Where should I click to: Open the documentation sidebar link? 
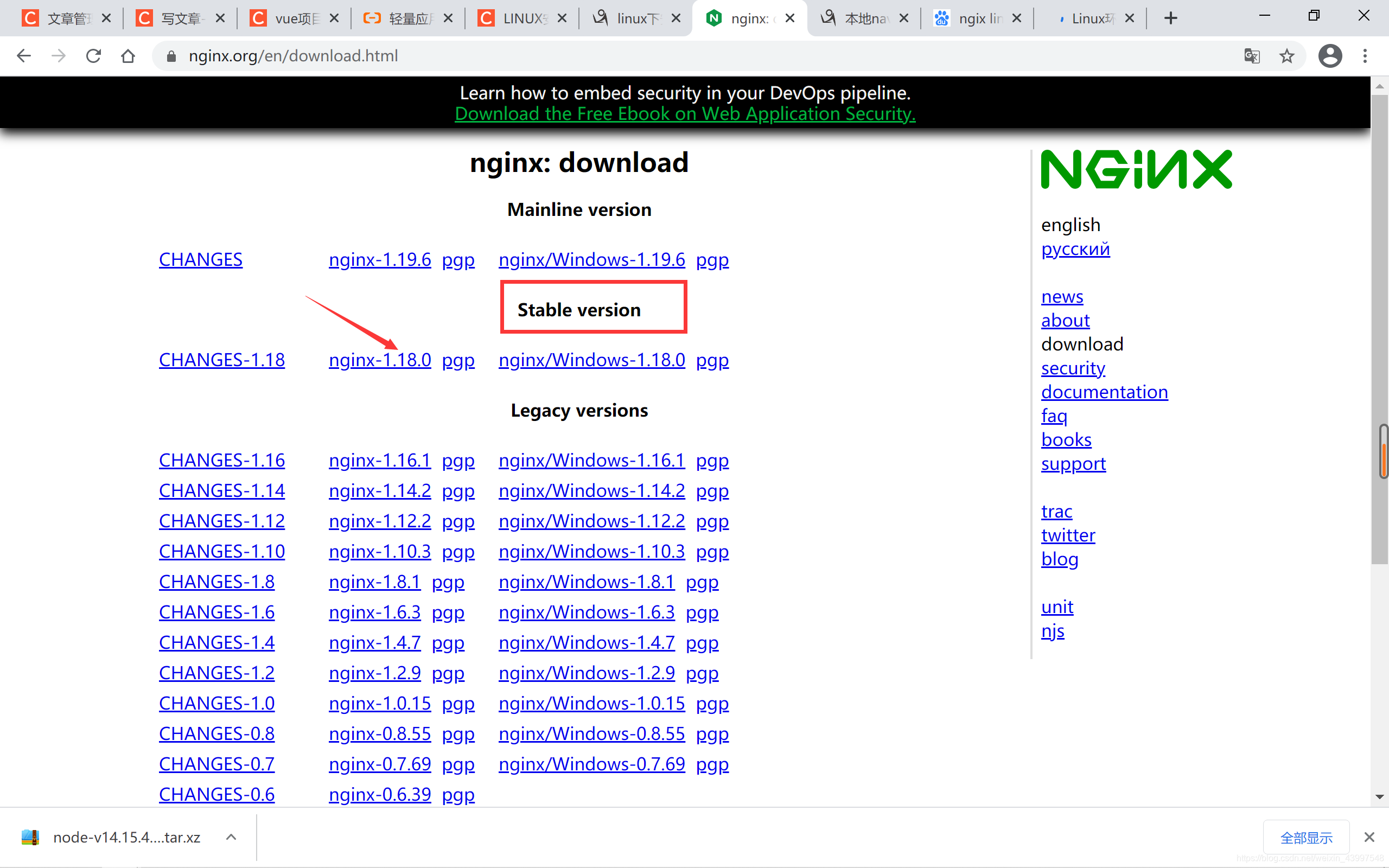[x=1104, y=392]
